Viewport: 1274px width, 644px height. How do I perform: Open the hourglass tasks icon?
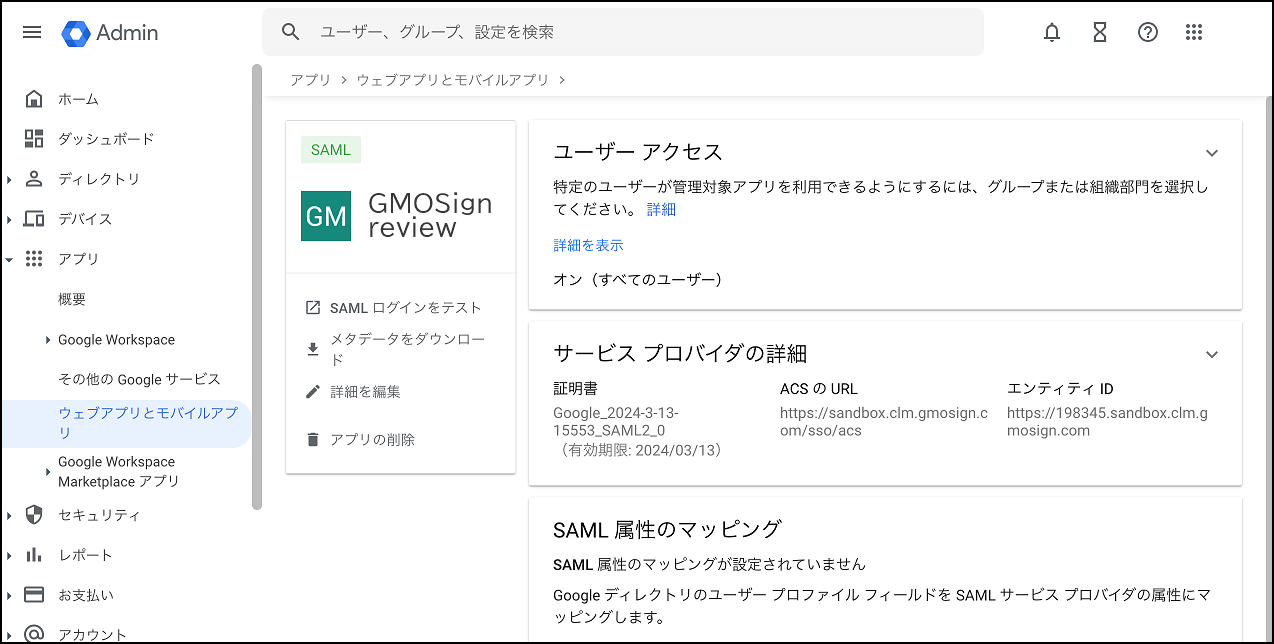(x=1099, y=32)
